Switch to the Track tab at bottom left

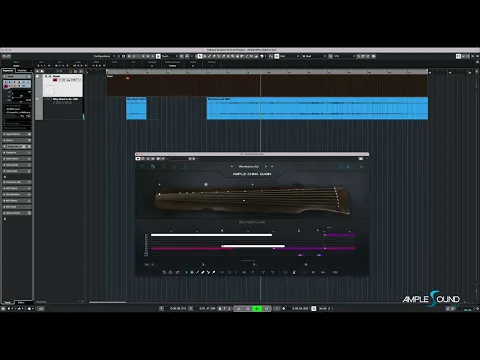(x=7, y=302)
